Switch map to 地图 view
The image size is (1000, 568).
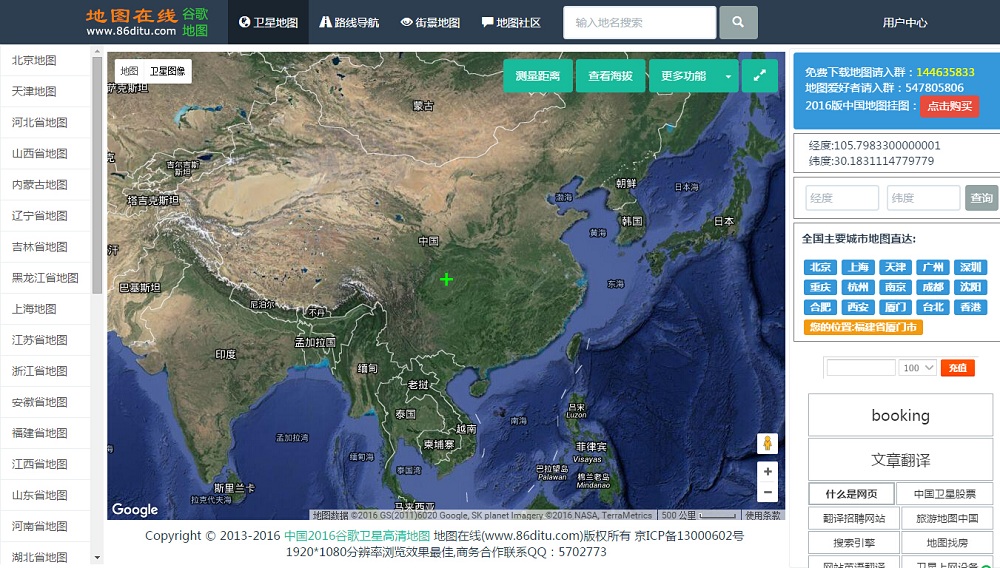click(x=129, y=71)
